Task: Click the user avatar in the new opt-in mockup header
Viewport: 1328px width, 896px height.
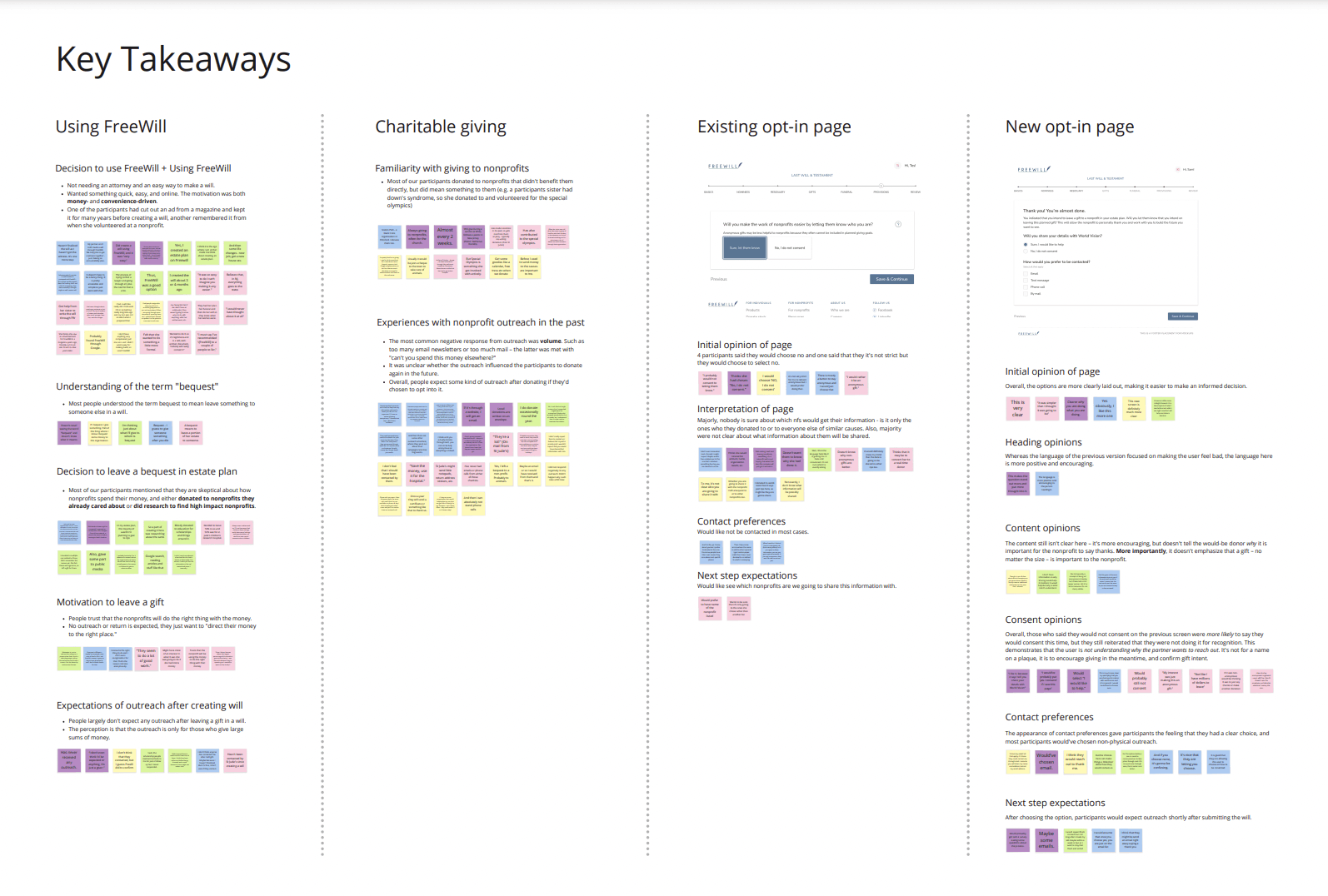Action: coord(1176,169)
